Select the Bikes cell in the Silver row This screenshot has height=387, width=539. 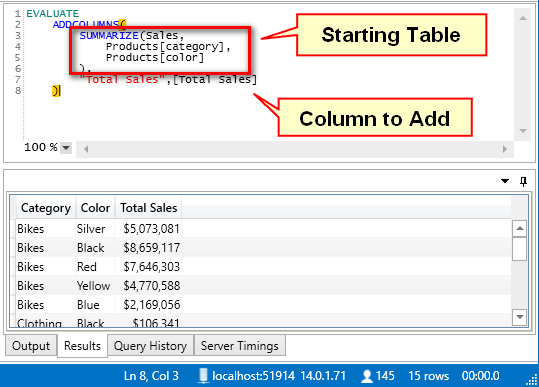45,229
